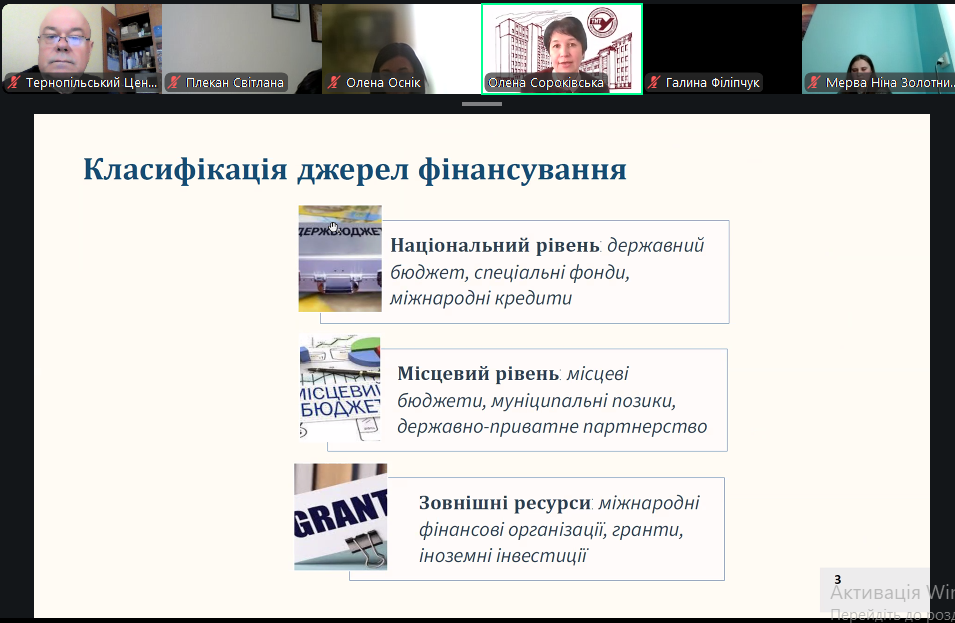The height and width of the screenshot is (623, 955).
Task: Select Олена Оснік video tile
Action: (400, 40)
